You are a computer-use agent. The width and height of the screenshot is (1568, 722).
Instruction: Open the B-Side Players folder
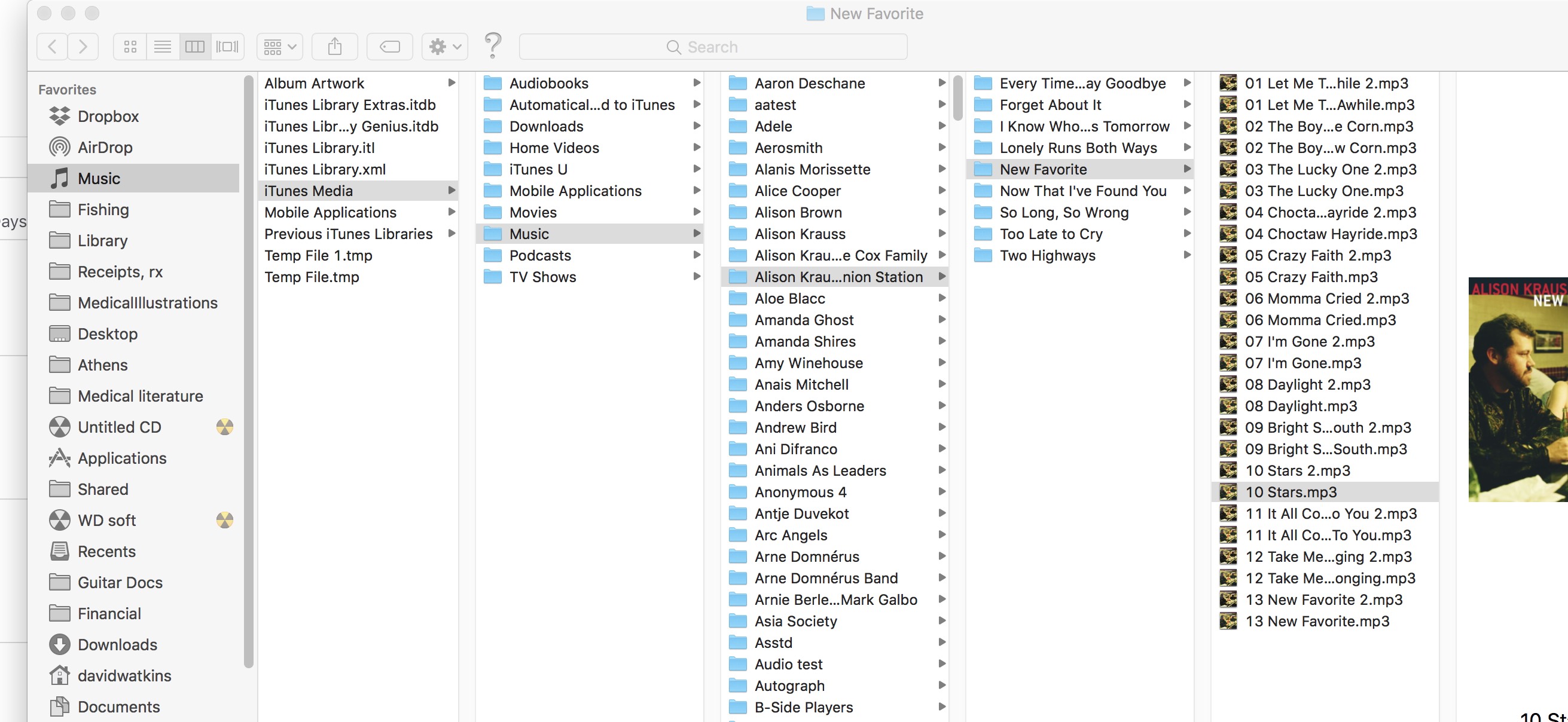point(835,707)
